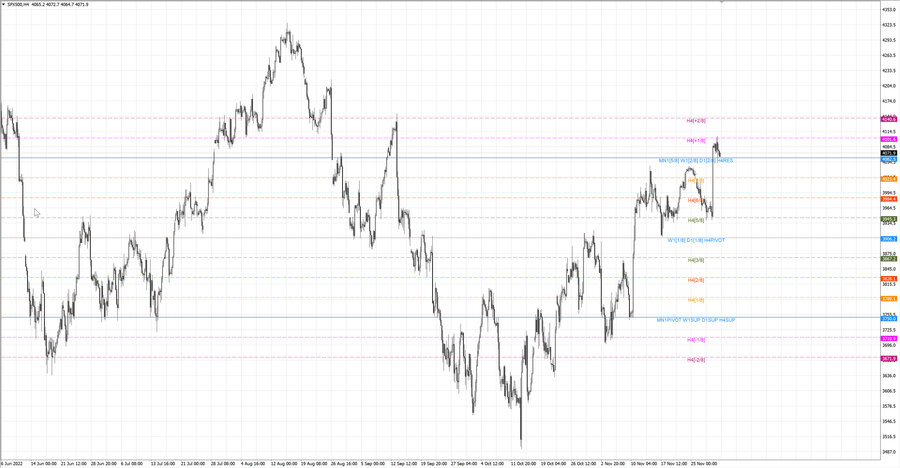
Task: Click the 3945.3 olive price tag
Action: (889, 219)
